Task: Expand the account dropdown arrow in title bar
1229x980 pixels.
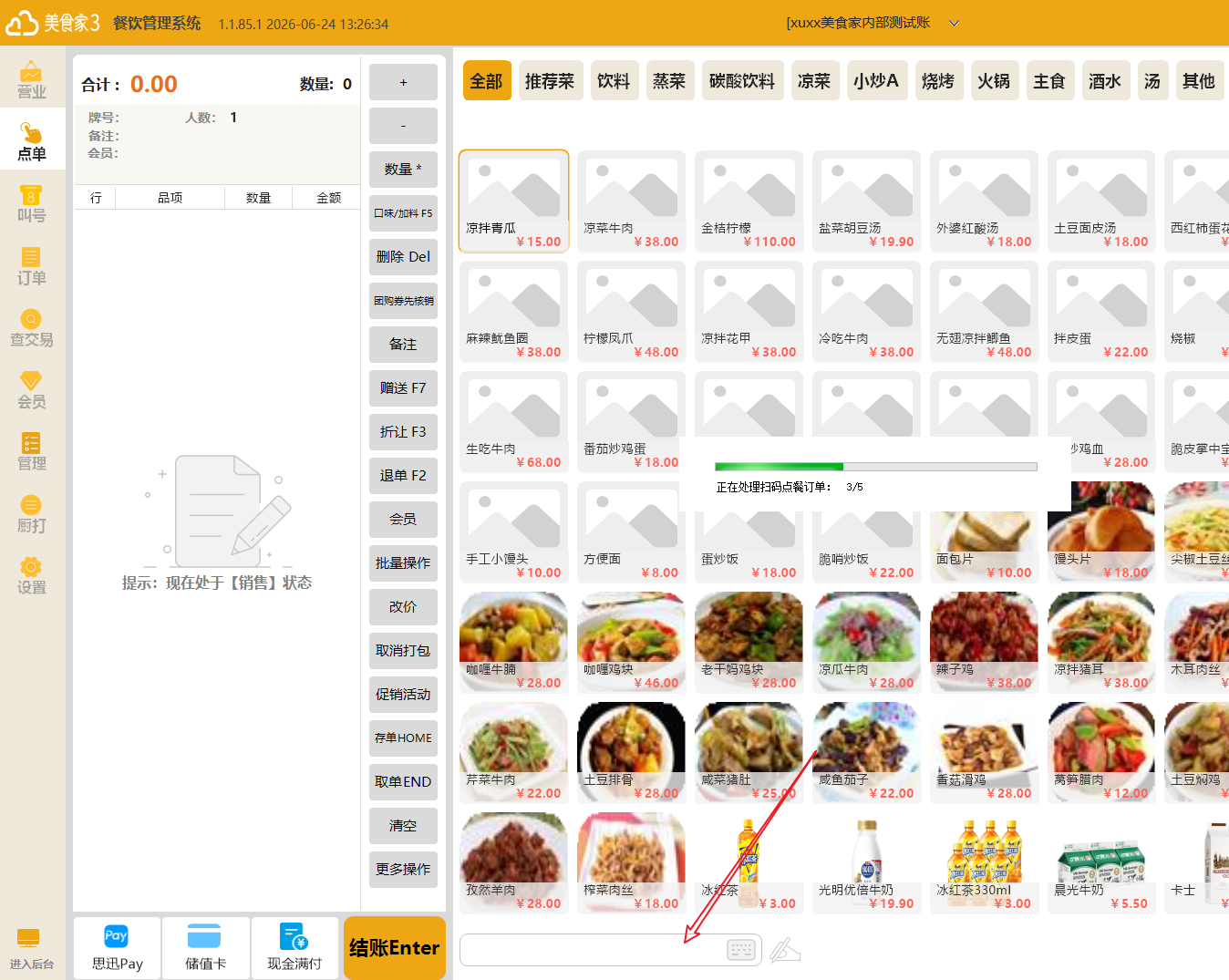Action: [x=955, y=23]
